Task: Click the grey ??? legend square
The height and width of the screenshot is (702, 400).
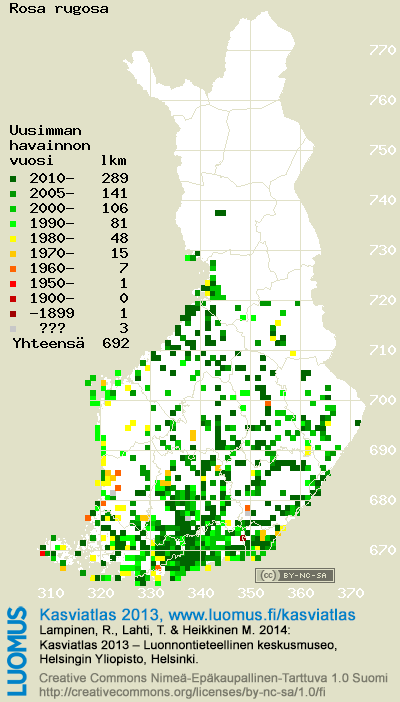Action: click(13, 329)
